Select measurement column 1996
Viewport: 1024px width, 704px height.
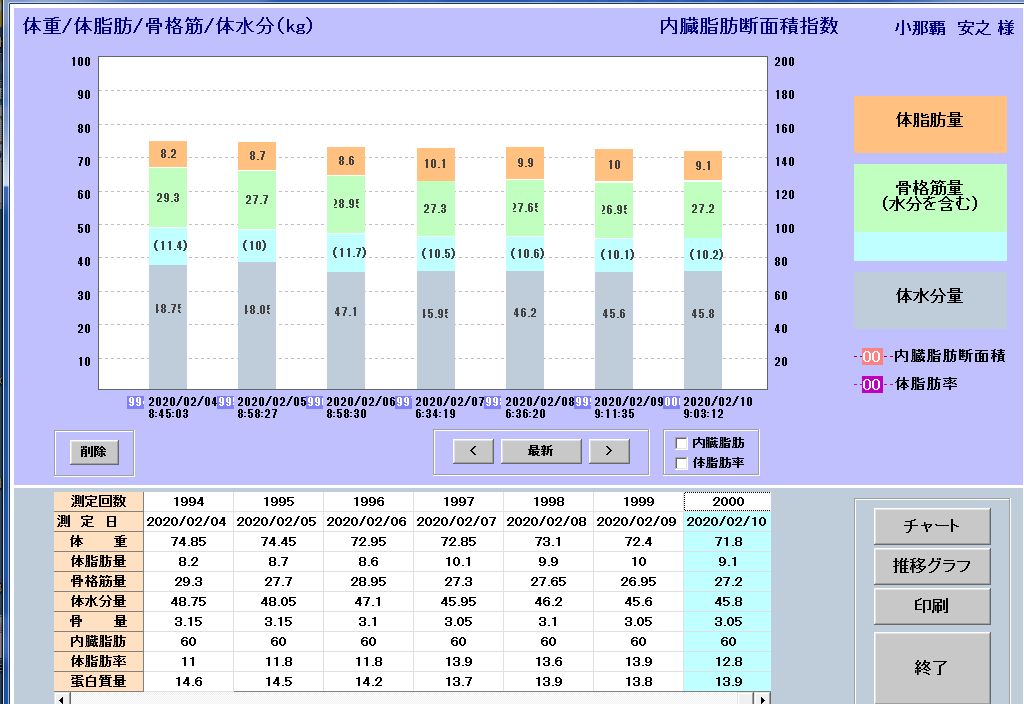(x=369, y=502)
